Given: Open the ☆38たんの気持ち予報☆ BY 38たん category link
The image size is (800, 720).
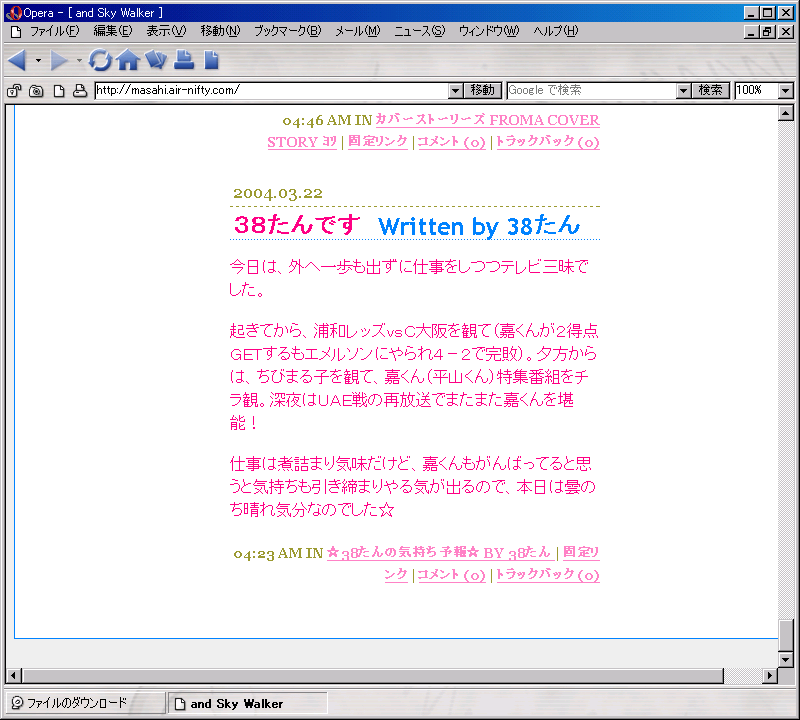Looking at the screenshot, I should point(439,553).
